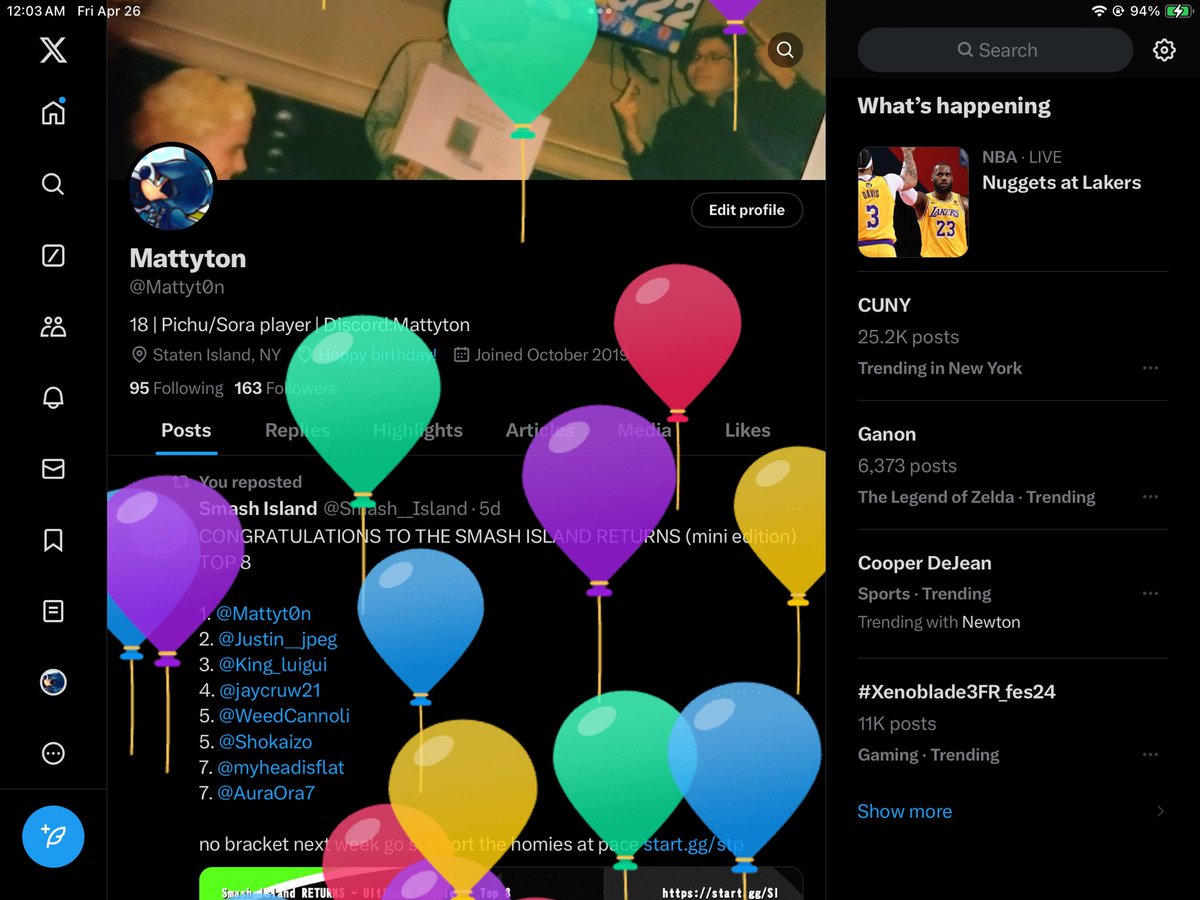
Task: Click Show more trends
Action: click(x=904, y=811)
